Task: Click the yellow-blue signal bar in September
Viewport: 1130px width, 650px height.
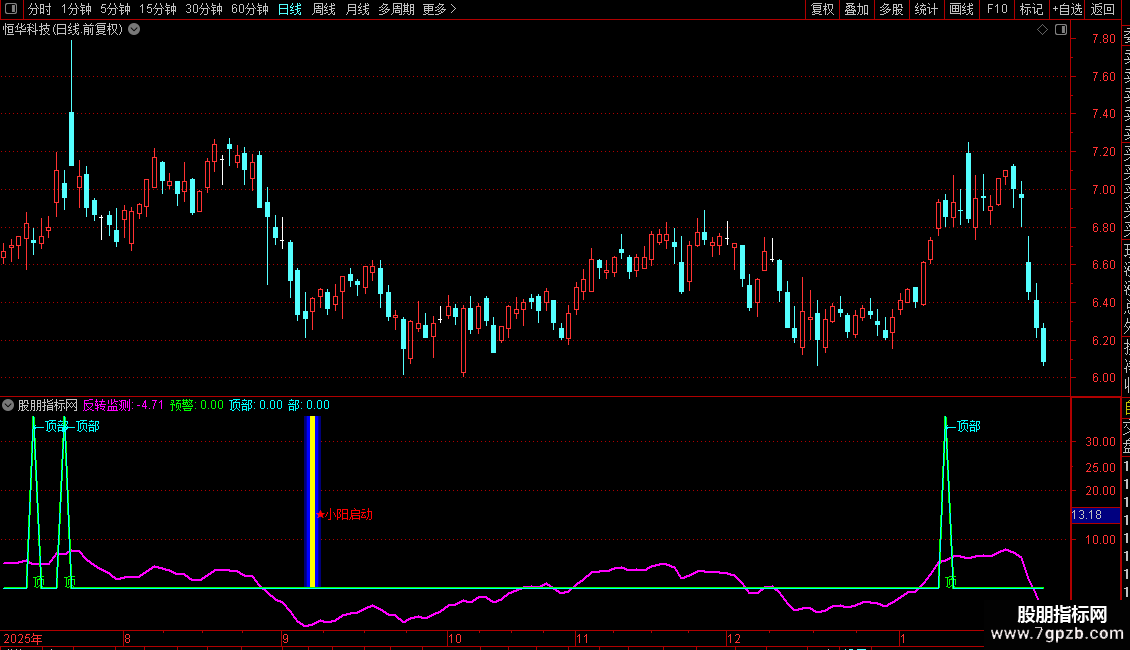Action: click(x=313, y=502)
